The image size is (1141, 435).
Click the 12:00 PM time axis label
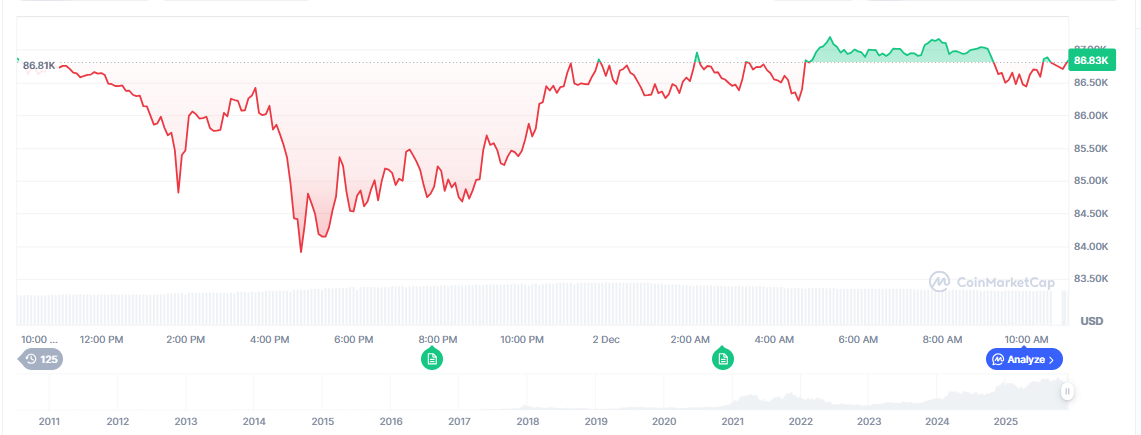pyautogui.click(x=102, y=339)
